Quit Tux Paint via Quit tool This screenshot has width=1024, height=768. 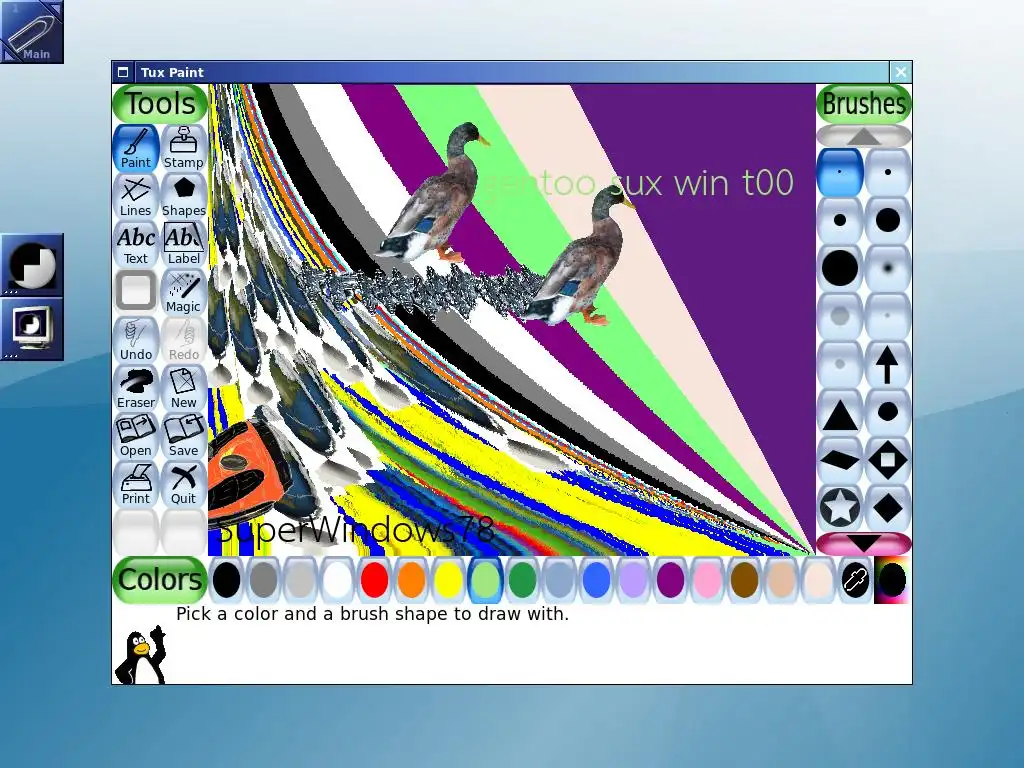(x=184, y=485)
